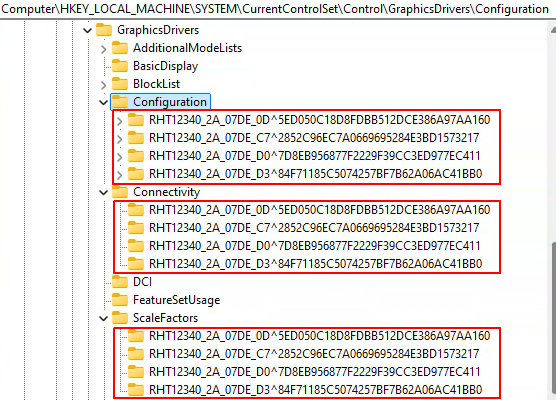Click the ScaleFactors folder icon
The image size is (556, 400).
[x=120, y=318]
